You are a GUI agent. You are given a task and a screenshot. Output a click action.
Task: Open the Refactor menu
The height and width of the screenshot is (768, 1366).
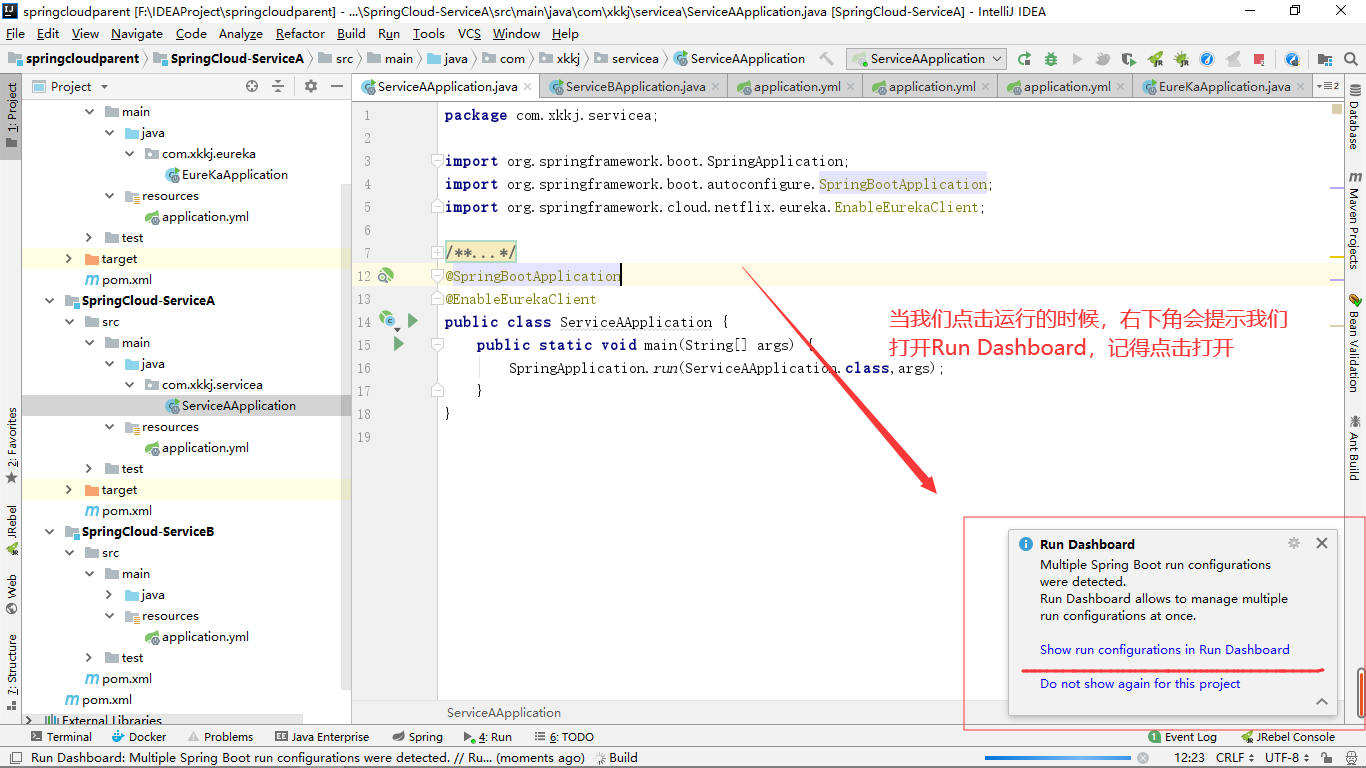coord(300,33)
